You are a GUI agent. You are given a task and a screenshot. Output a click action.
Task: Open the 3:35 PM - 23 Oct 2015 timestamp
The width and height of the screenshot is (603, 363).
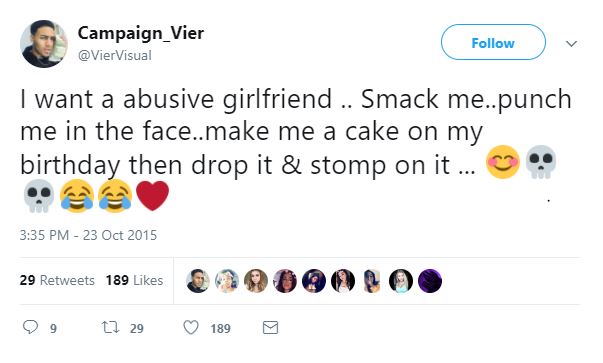88,235
